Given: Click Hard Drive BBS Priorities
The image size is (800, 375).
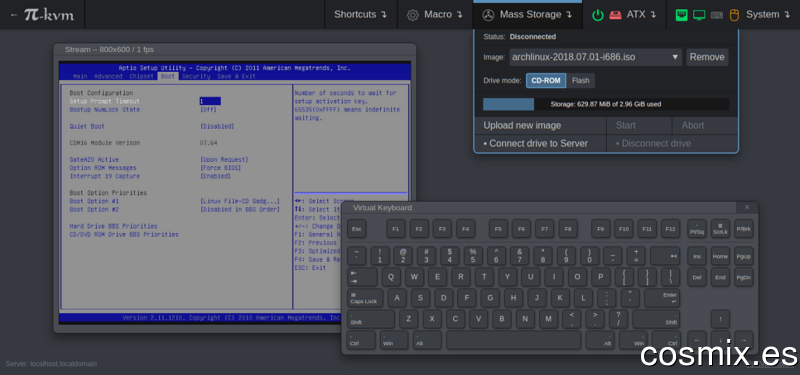Looking at the screenshot, I should pyautogui.click(x=113, y=226).
